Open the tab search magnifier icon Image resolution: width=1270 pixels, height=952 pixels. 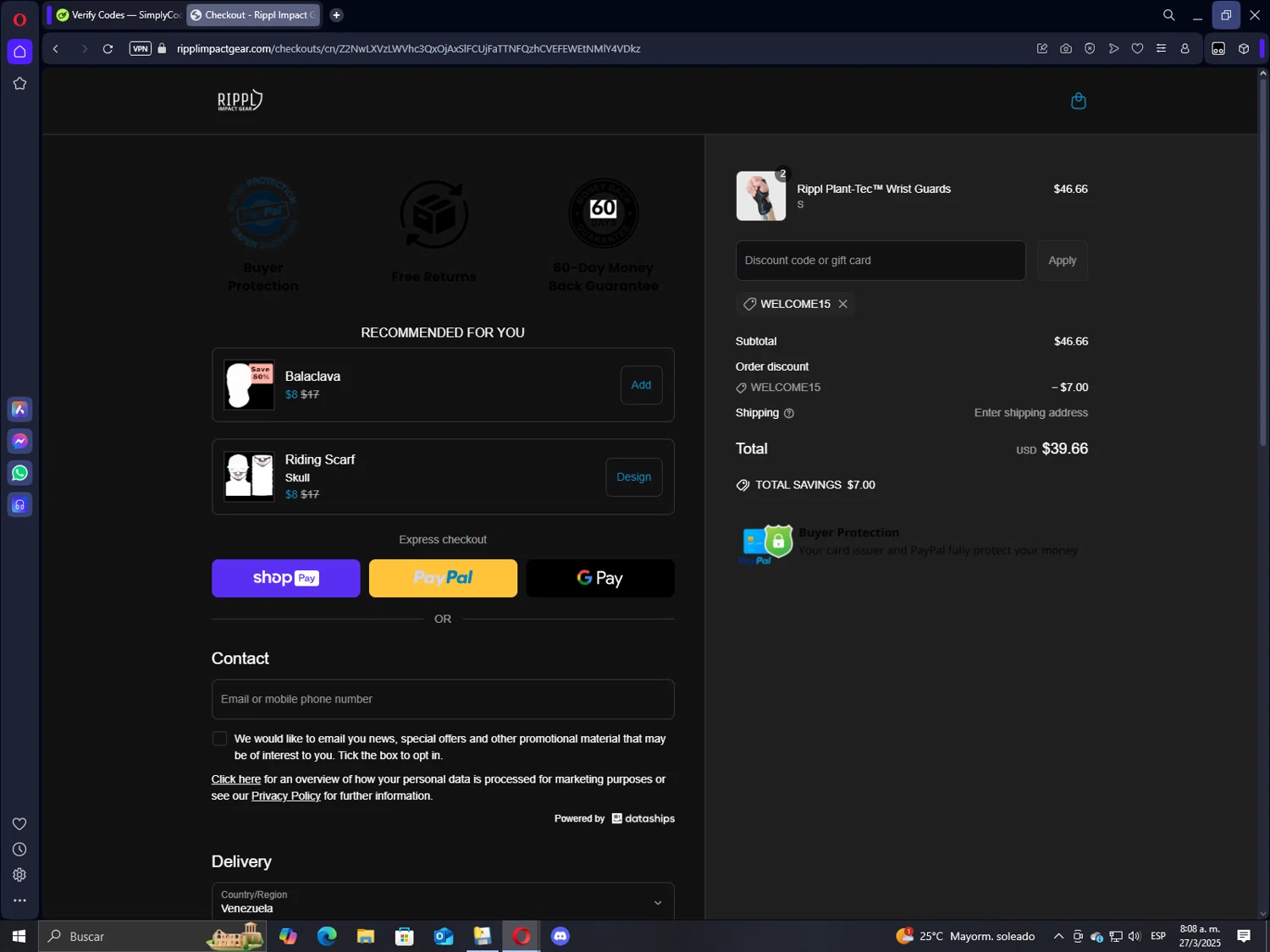1168,15
